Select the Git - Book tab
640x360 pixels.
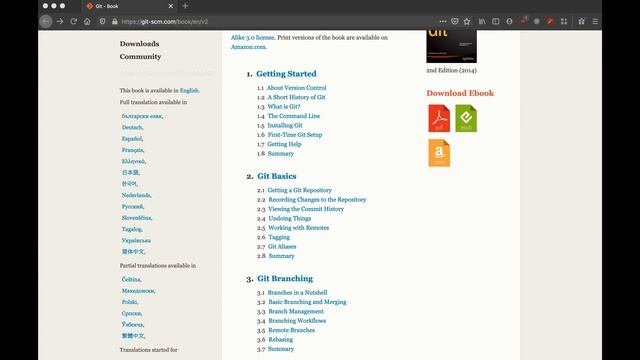[129, 6]
